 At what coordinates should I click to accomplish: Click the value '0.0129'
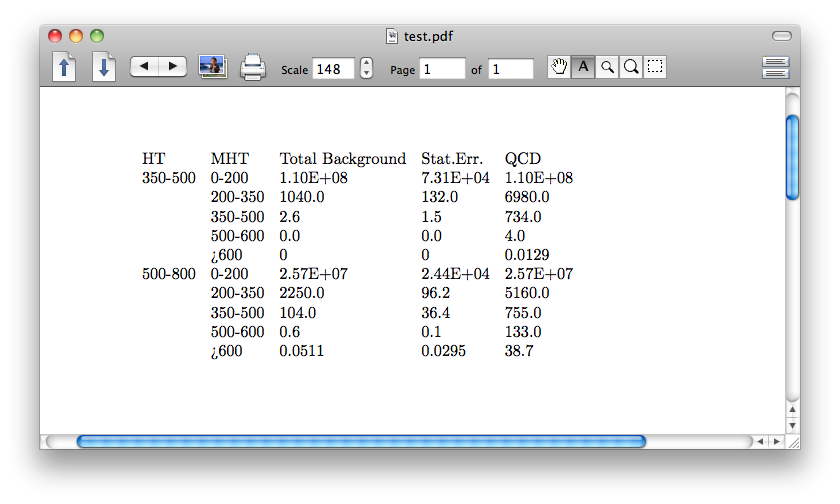pos(527,255)
